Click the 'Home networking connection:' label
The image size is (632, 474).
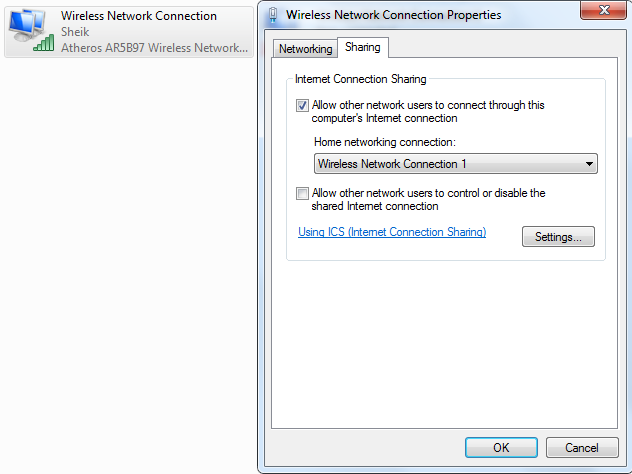point(384,142)
